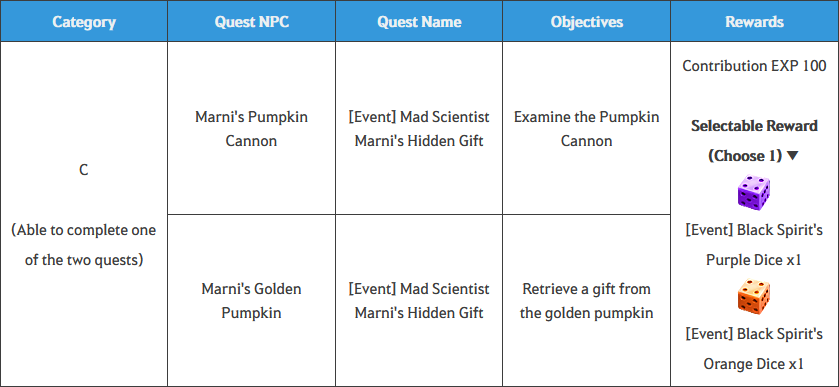
Task: Select the Quest NPC column header
Action: [251, 22]
